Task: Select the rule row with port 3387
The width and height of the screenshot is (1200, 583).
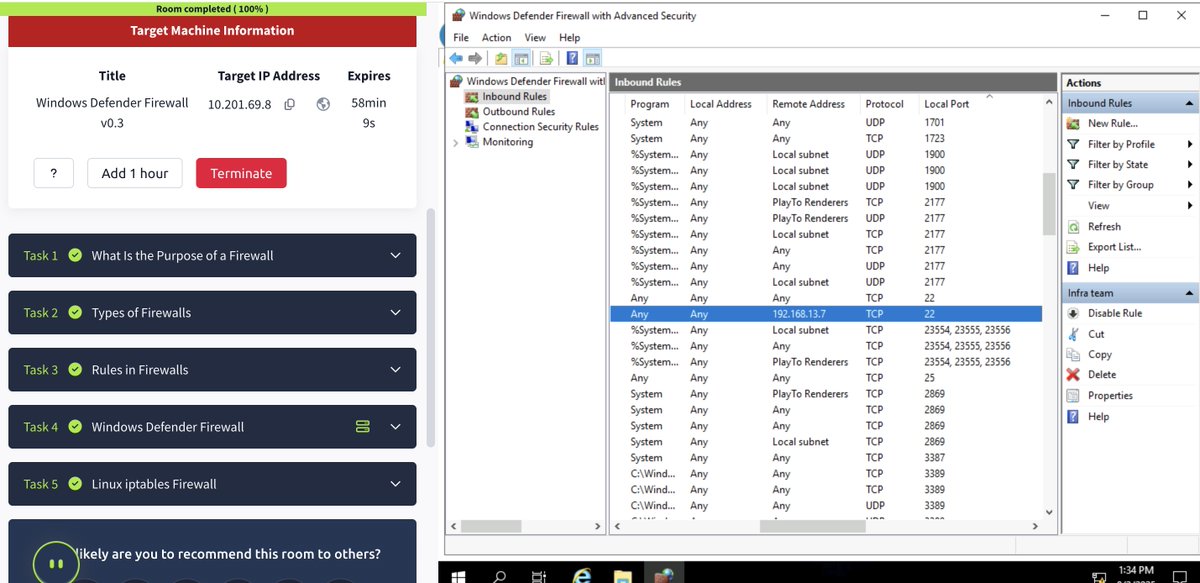Action: (826, 458)
